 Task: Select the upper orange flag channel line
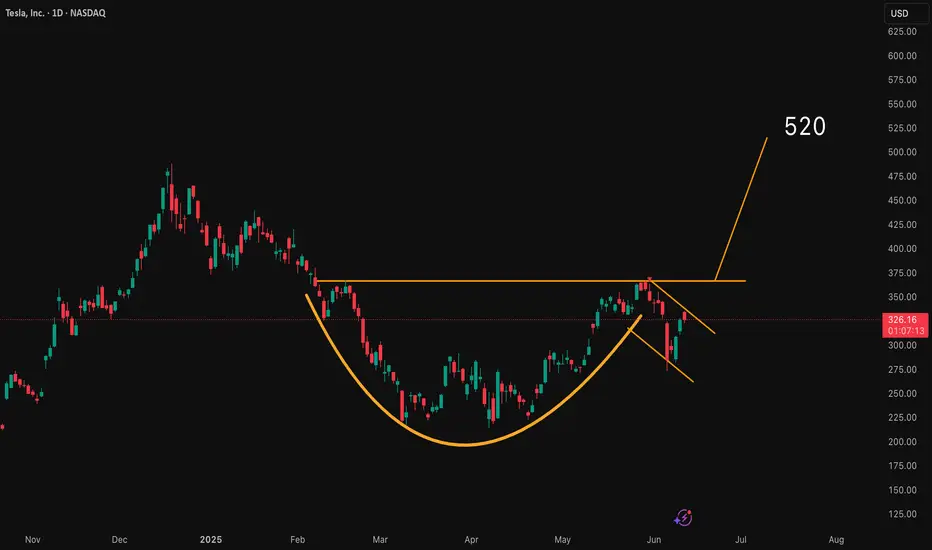click(684, 308)
